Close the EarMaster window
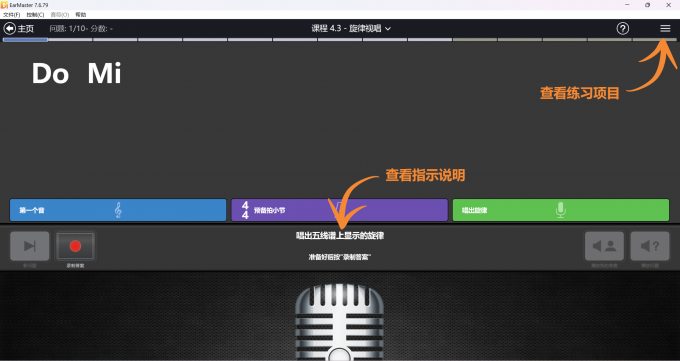680x361 pixels. [669, 5]
